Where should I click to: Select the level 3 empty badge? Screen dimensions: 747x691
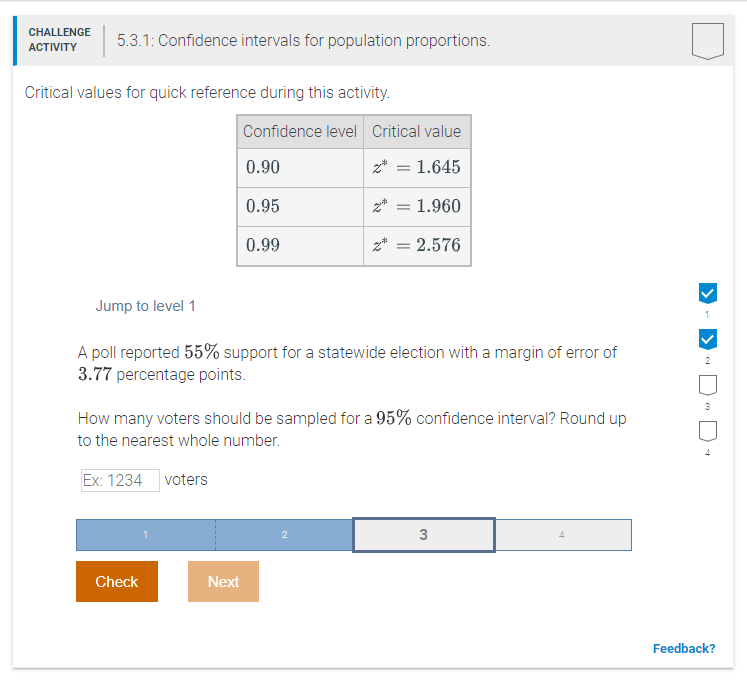pos(707,385)
